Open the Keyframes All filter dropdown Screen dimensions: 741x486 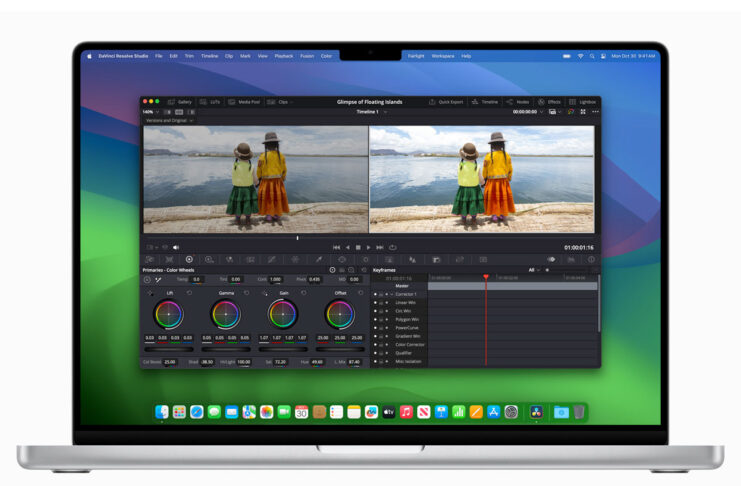[534, 270]
